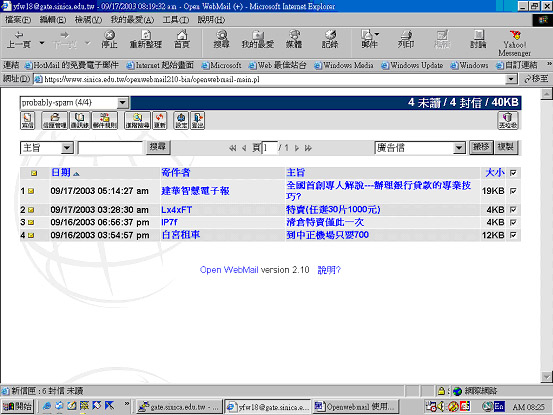This screenshot has height=415, width=553.
Task: Open mail filter rules (郵件規則) icon
Action: pos(105,121)
